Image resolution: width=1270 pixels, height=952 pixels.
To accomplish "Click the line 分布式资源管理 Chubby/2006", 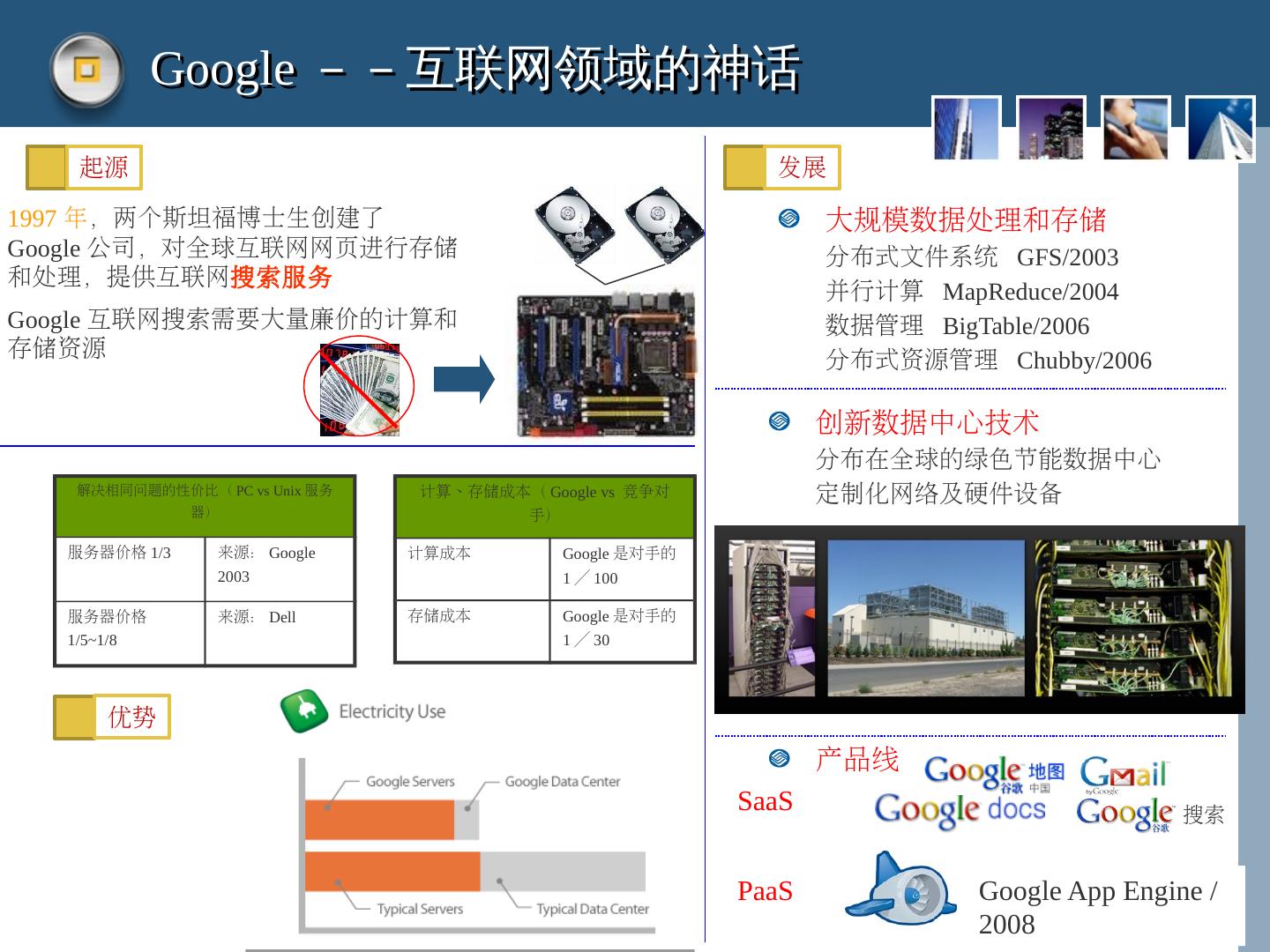I will pyautogui.click(x=989, y=360).
